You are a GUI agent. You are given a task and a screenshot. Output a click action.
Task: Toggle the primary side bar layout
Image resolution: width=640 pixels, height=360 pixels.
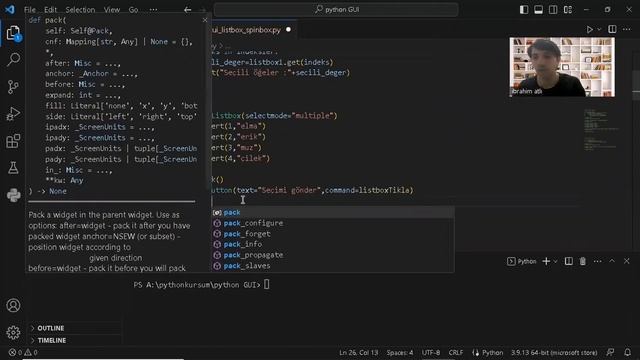click(524, 9)
